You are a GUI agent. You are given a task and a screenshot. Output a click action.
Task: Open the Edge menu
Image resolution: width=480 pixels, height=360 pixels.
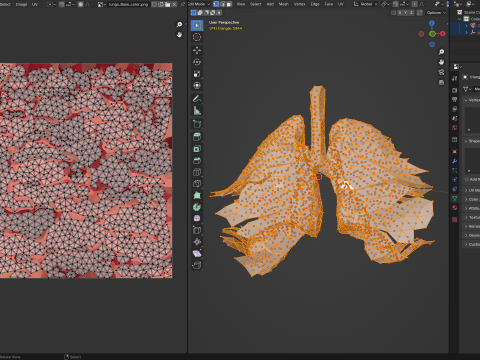point(315,4)
